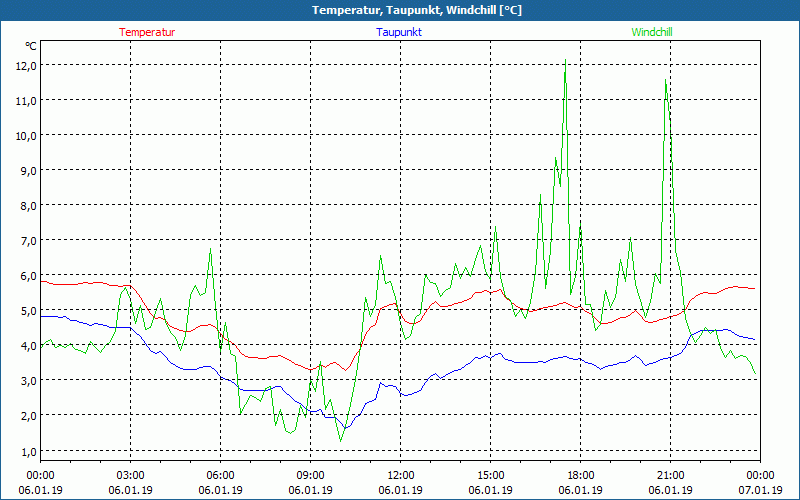The image size is (800, 500).
Task: Click the 9,0 y-axis value
Action: 29,170
